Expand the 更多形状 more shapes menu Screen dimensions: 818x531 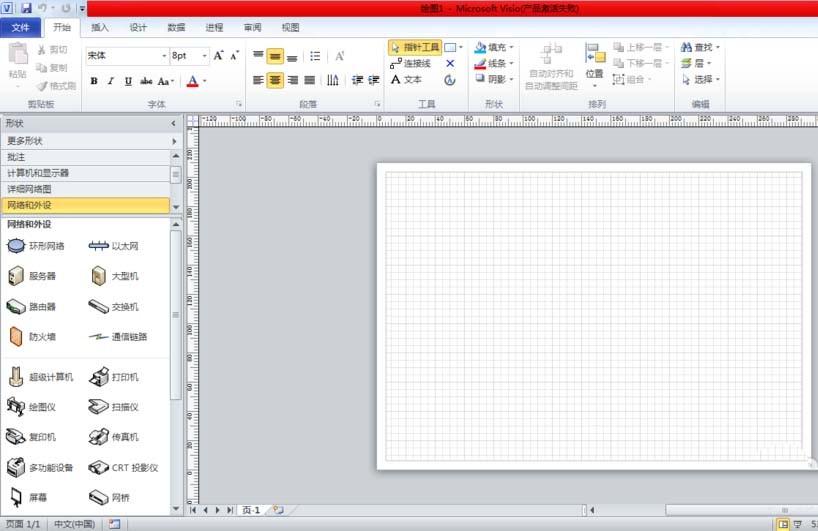tap(88, 141)
